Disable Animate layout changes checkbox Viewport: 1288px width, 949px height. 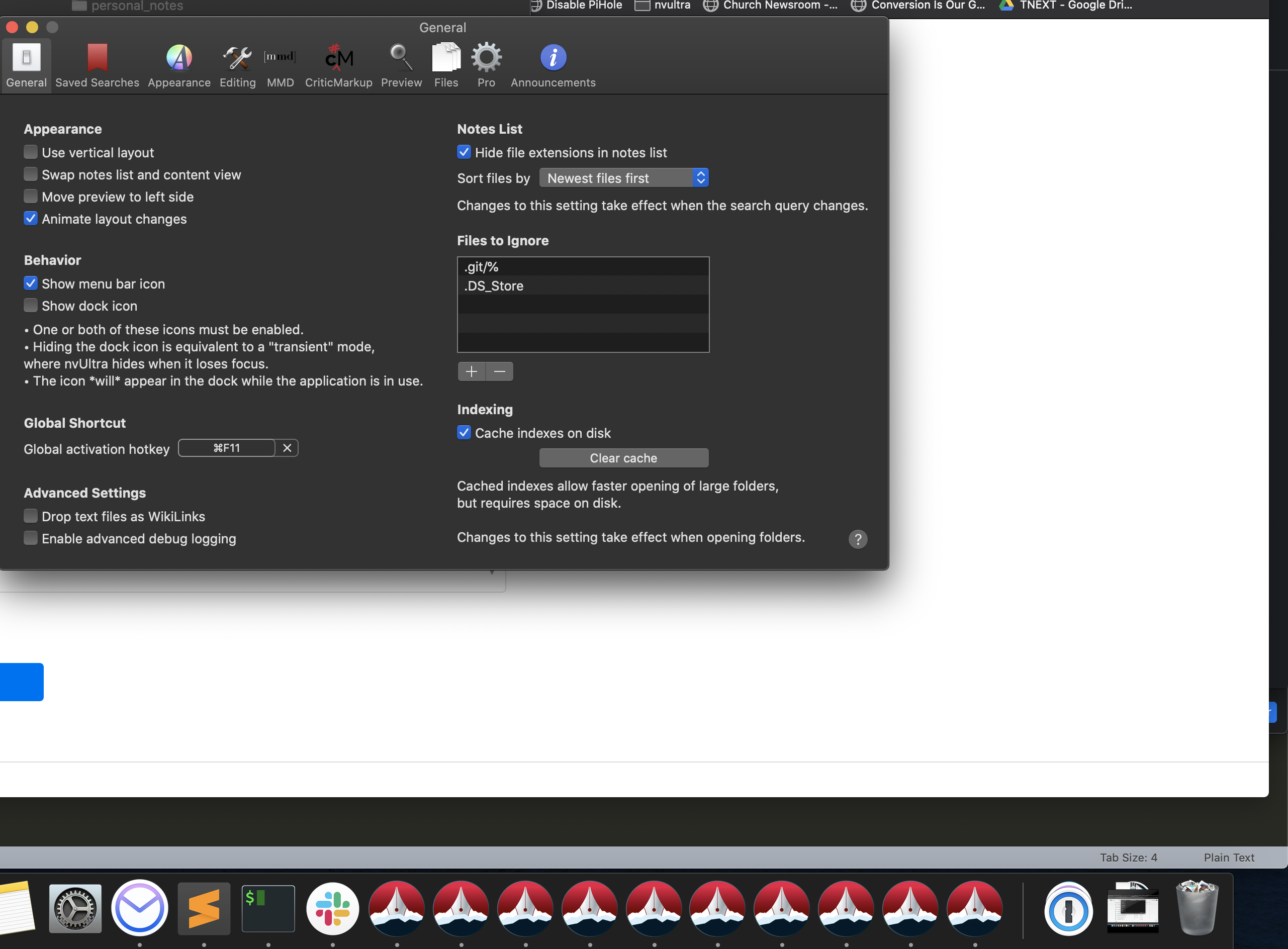click(31, 219)
